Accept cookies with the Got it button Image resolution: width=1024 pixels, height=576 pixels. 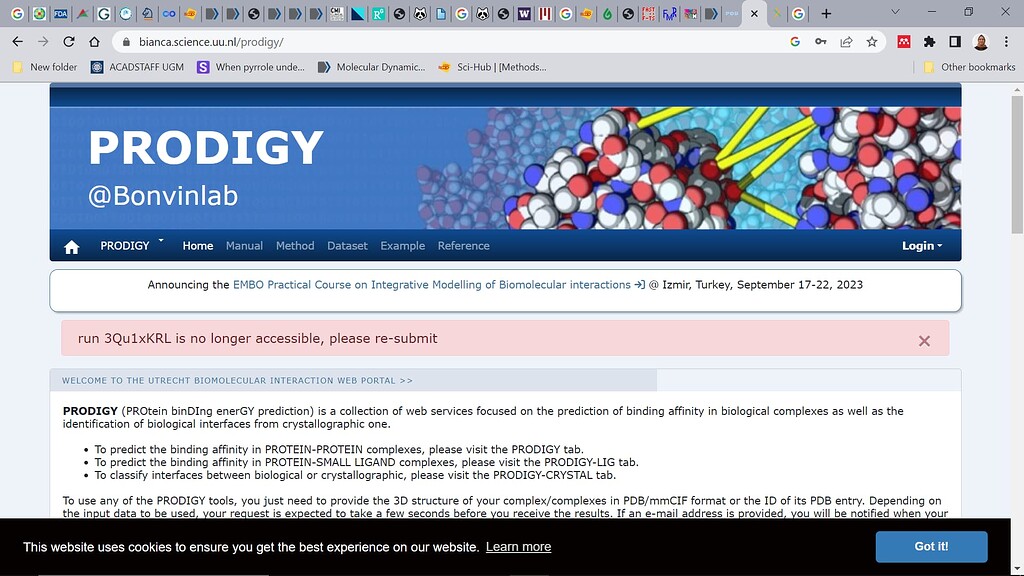click(930, 547)
